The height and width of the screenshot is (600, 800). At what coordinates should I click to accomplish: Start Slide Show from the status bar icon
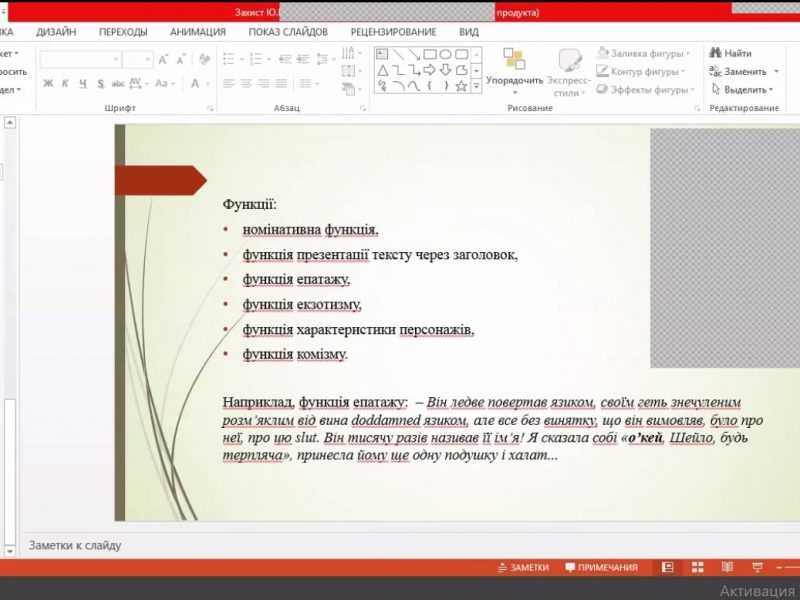tap(756, 567)
